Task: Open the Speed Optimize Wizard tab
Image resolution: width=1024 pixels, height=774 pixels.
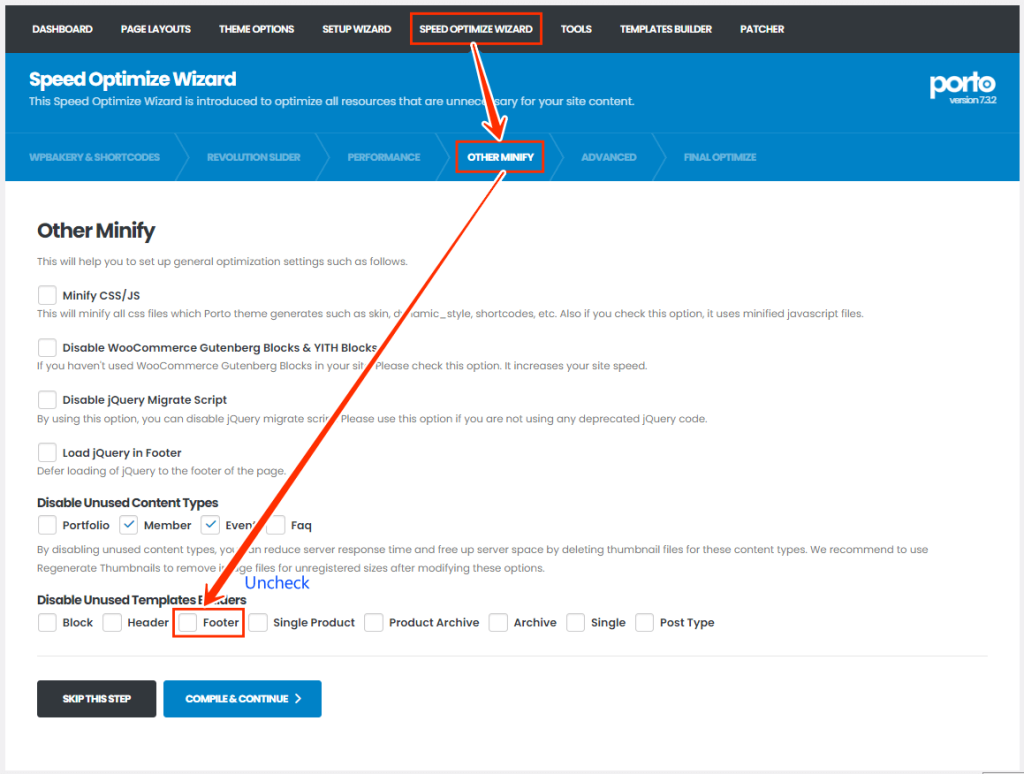Action: tap(475, 29)
